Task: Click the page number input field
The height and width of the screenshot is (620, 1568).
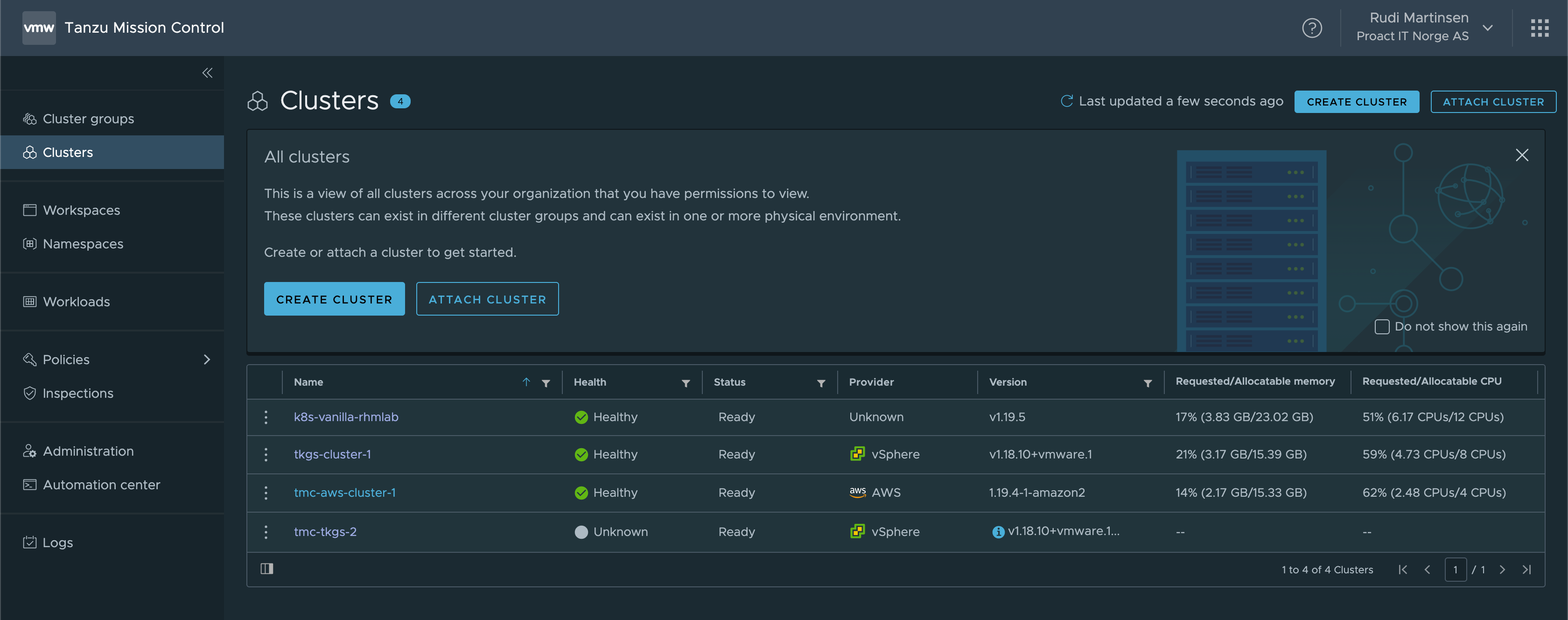Action: (x=1456, y=570)
